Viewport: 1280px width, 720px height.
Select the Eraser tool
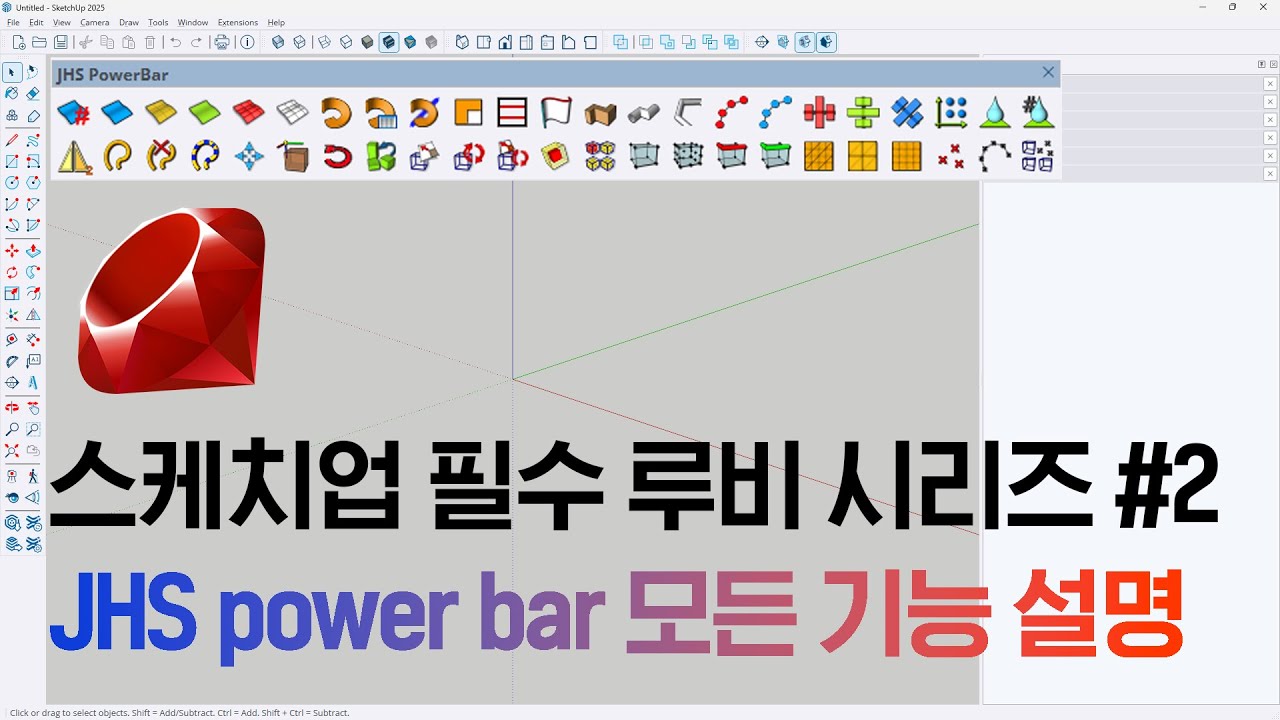[33, 93]
